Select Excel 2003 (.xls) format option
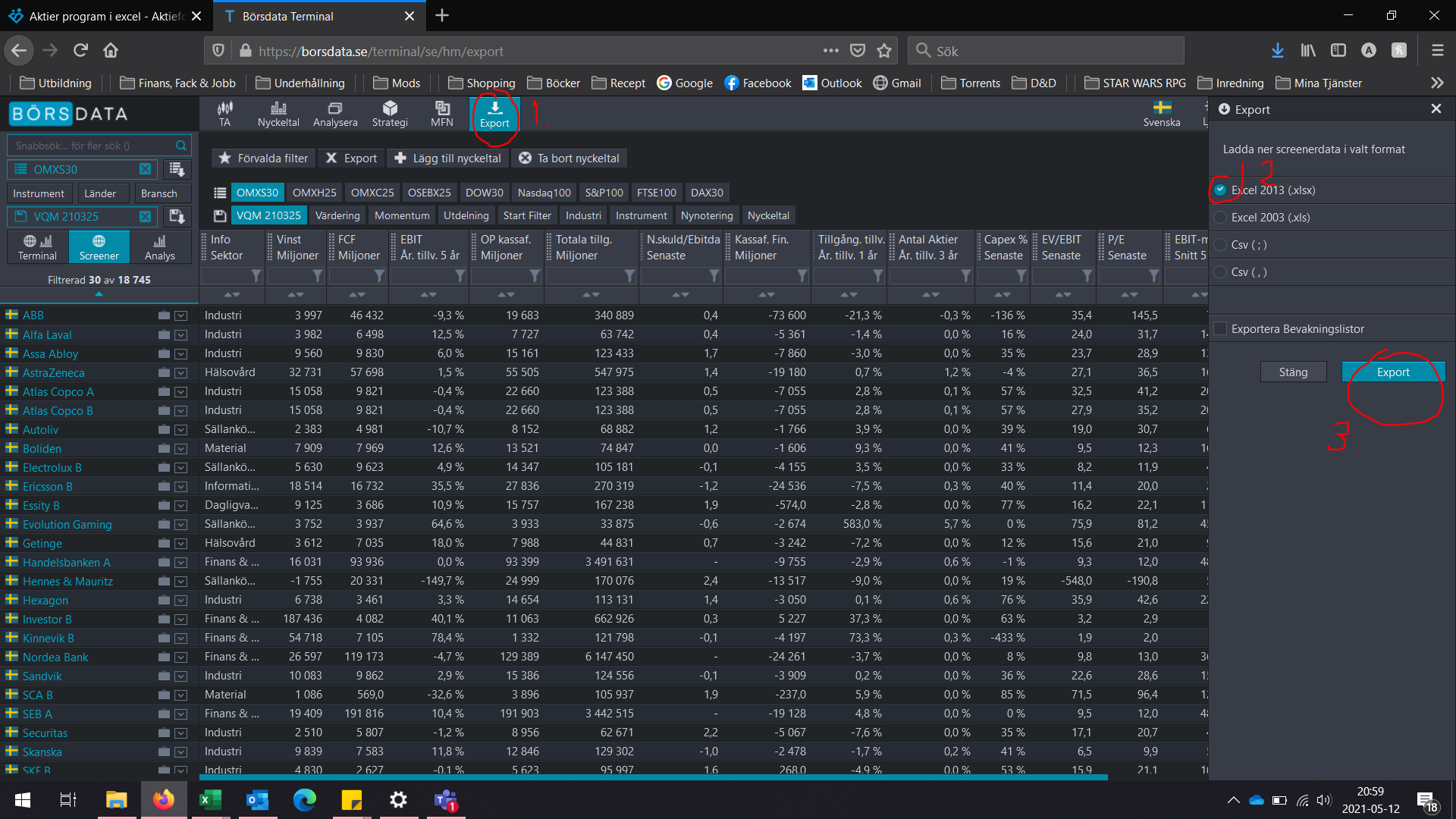1456x819 pixels. (1220, 218)
